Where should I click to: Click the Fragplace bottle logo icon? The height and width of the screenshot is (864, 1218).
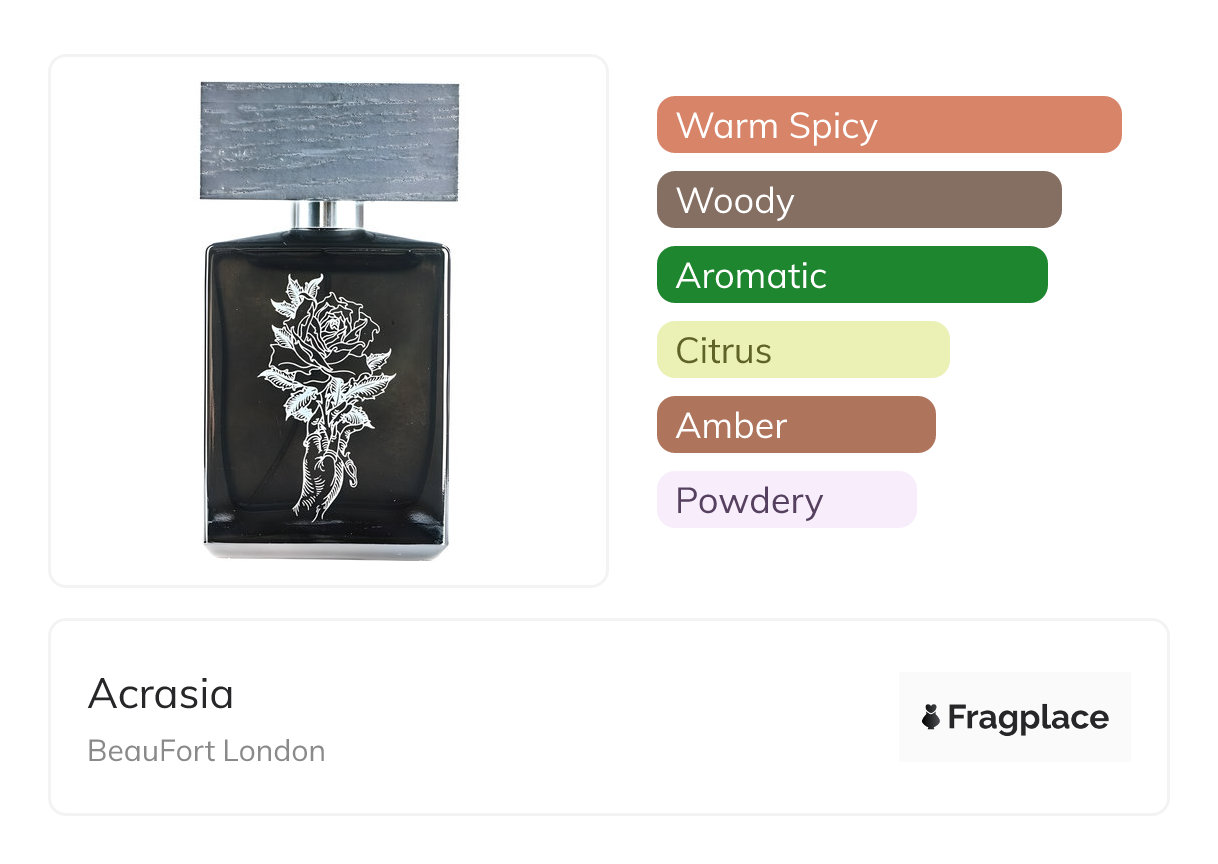[931, 717]
